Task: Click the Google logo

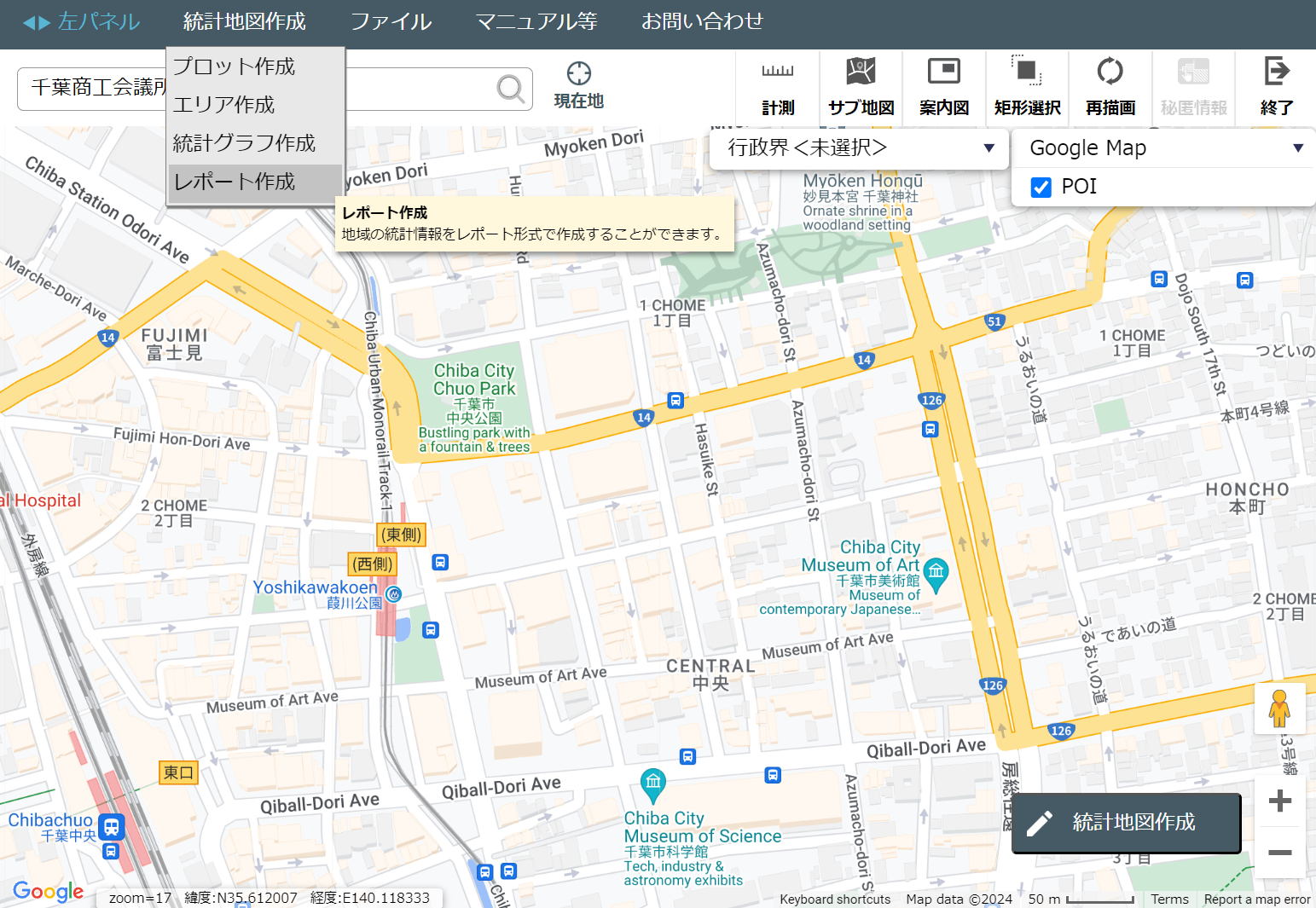Action: tap(49, 892)
